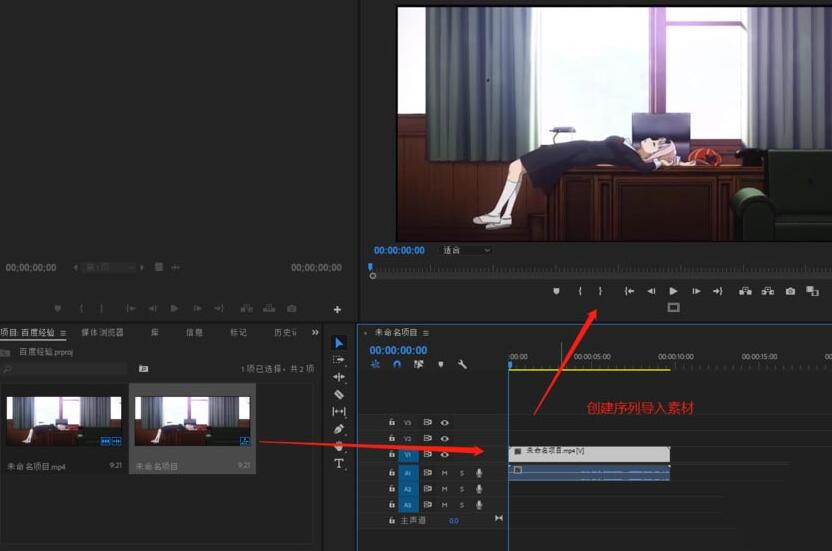The height and width of the screenshot is (551, 832).
Task: Toggle sync lock on V3 track
Action: coord(428,422)
